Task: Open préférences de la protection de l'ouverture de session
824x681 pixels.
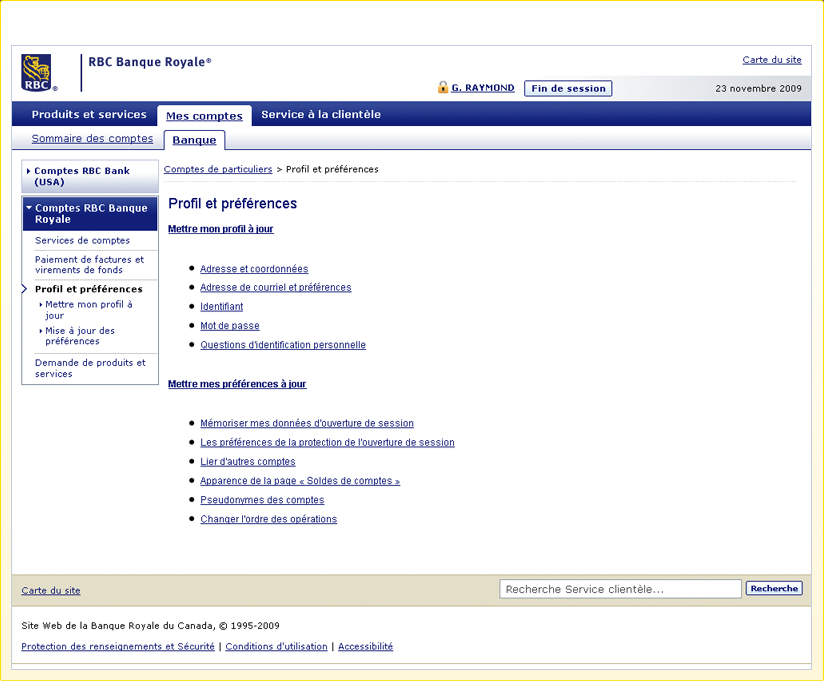Action: click(327, 442)
